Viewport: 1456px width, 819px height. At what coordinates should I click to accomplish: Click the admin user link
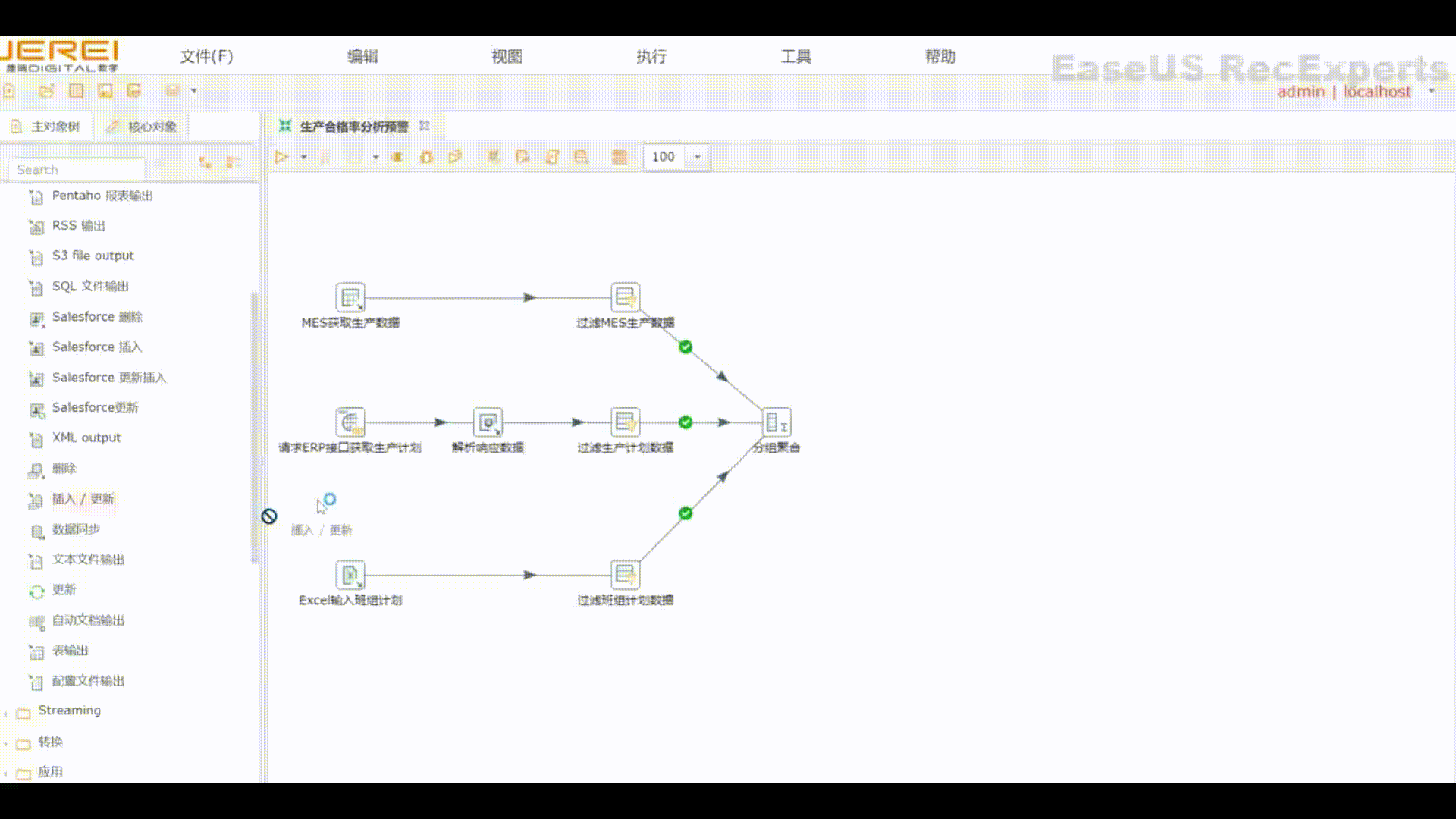coord(1300,92)
